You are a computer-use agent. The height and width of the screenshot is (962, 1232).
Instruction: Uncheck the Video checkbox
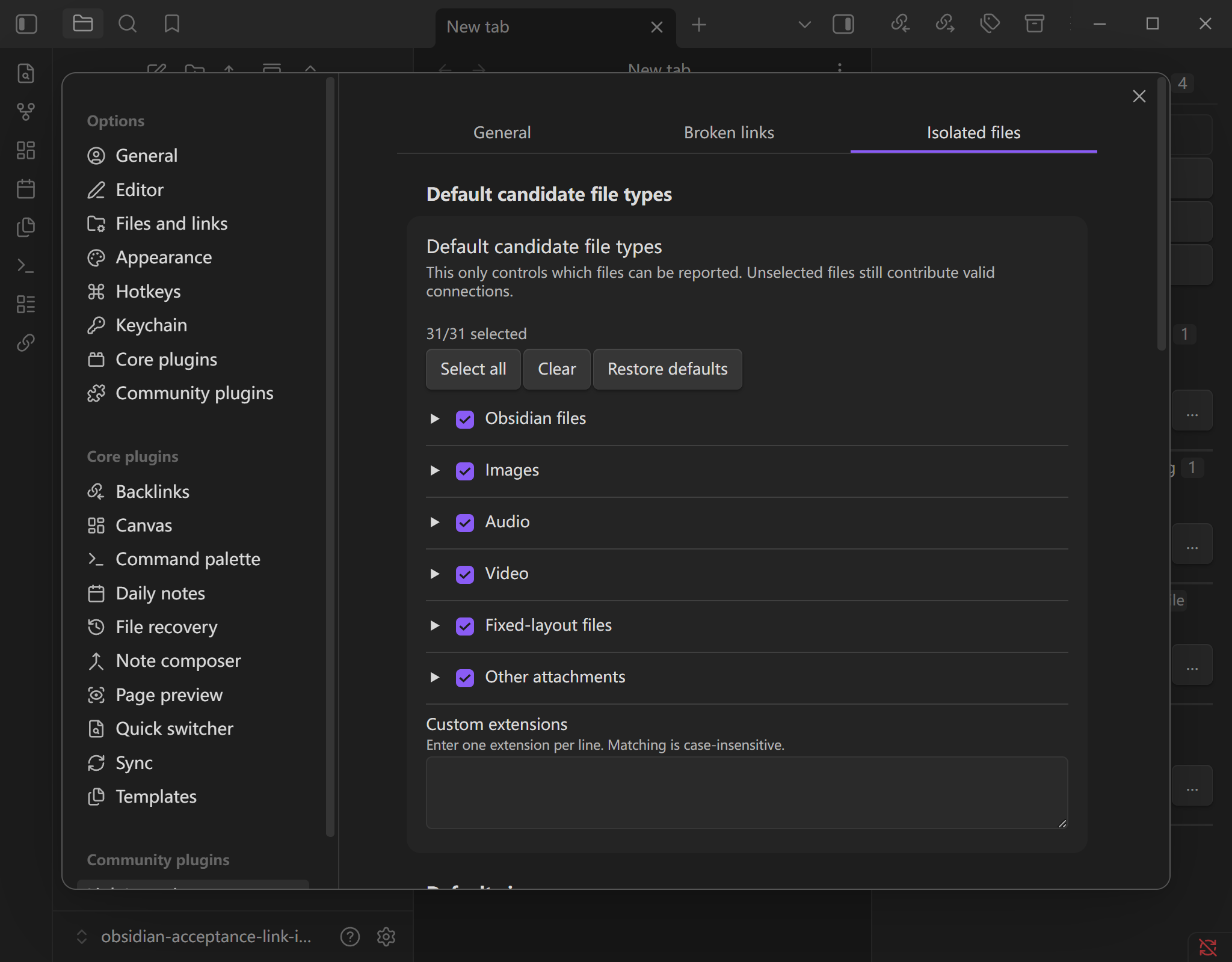(x=465, y=574)
